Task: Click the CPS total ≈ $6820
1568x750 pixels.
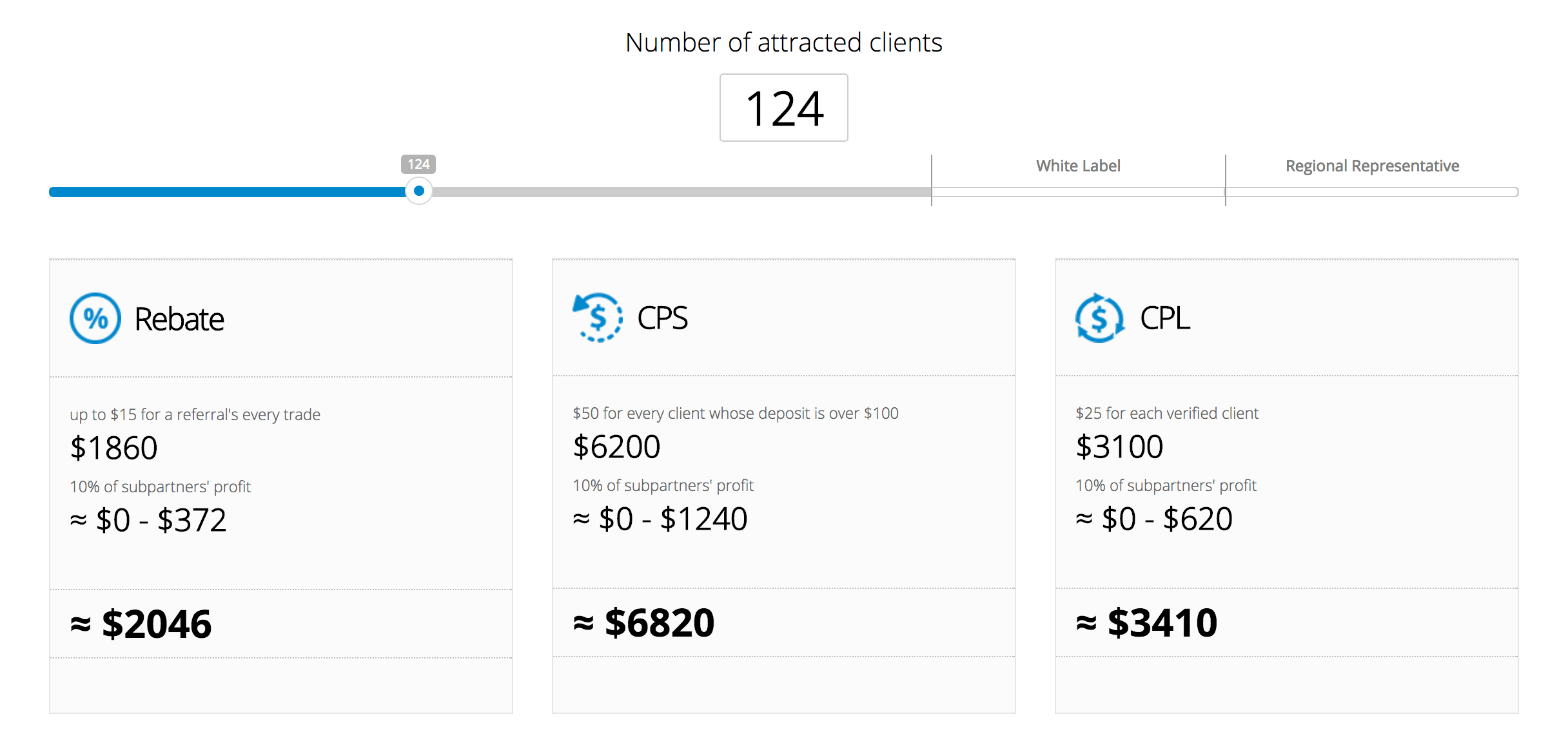Action: tap(644, 622)
